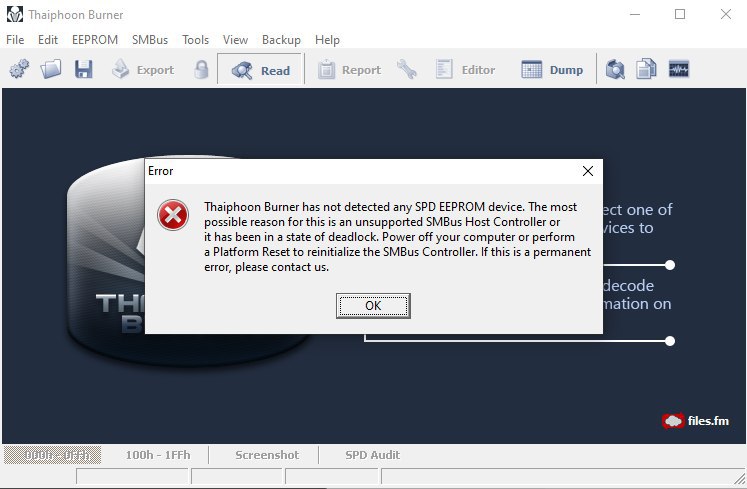The height and width of the screenshot is (489, 747).
Task: Minimize the Thaiphoon Burner window
Action: pyautogui.click(x=635, y=14)
